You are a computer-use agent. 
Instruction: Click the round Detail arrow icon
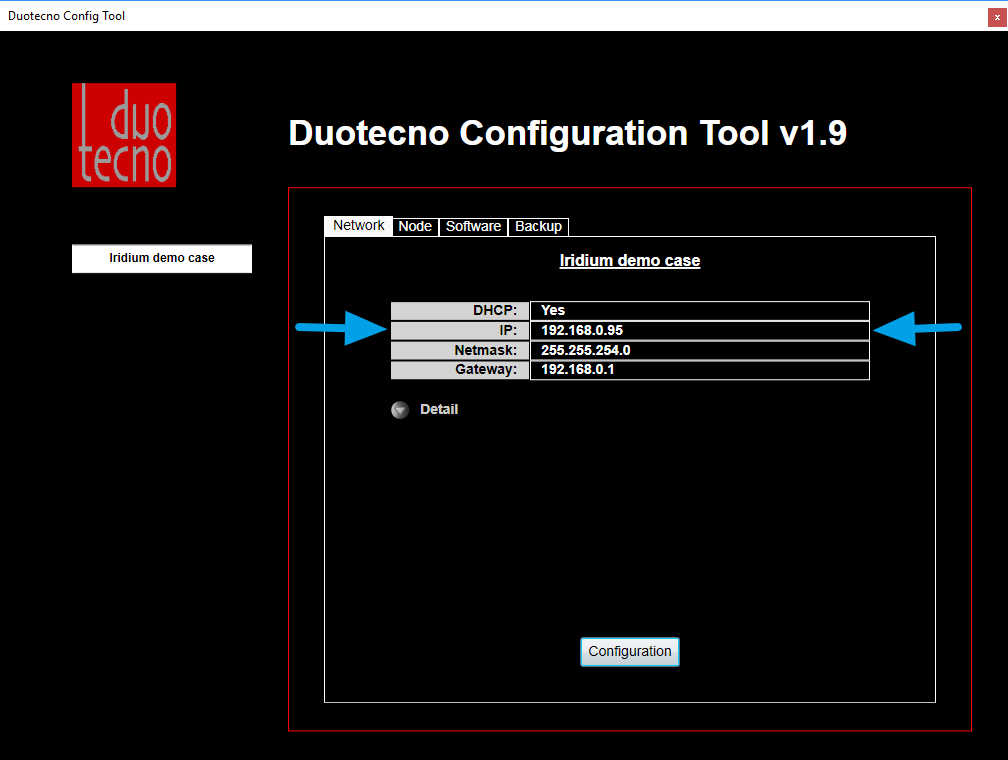pos(400,409)
